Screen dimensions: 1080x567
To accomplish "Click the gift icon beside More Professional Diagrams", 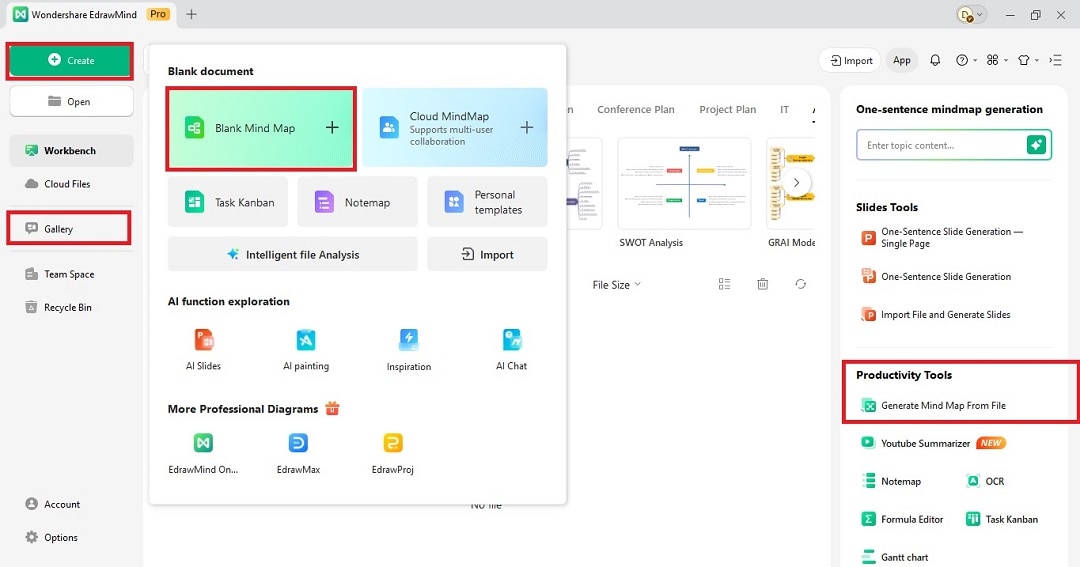I will coord(332,409).
